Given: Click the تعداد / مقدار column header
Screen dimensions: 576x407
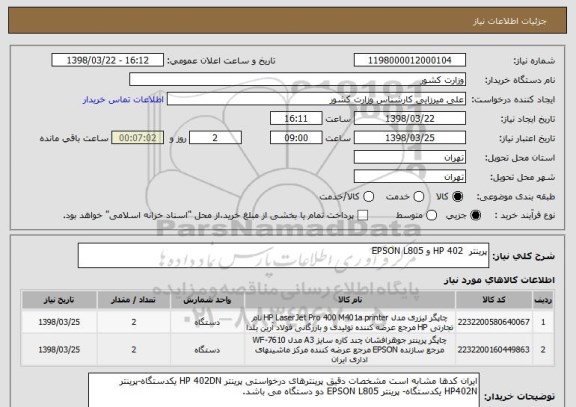Looking at the screenshot, I should tap(134, 300).
